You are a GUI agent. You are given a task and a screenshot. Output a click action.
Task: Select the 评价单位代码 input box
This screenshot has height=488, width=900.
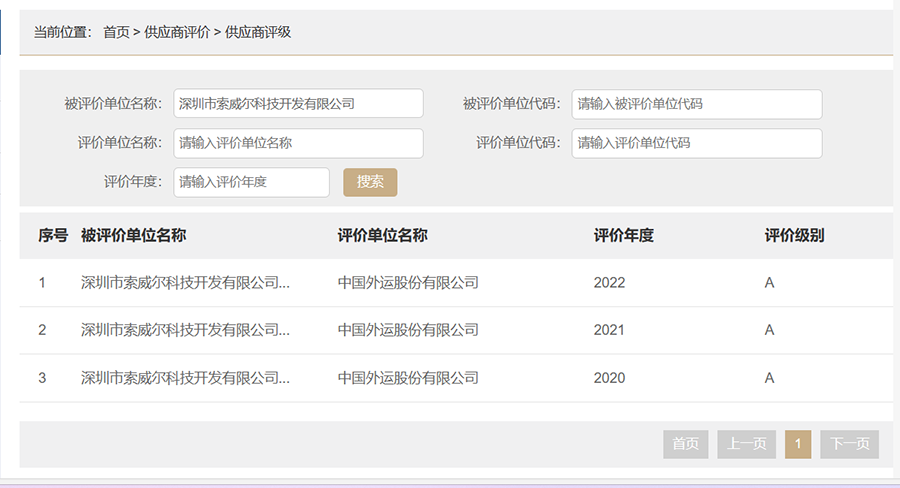(x=696, y=143)
